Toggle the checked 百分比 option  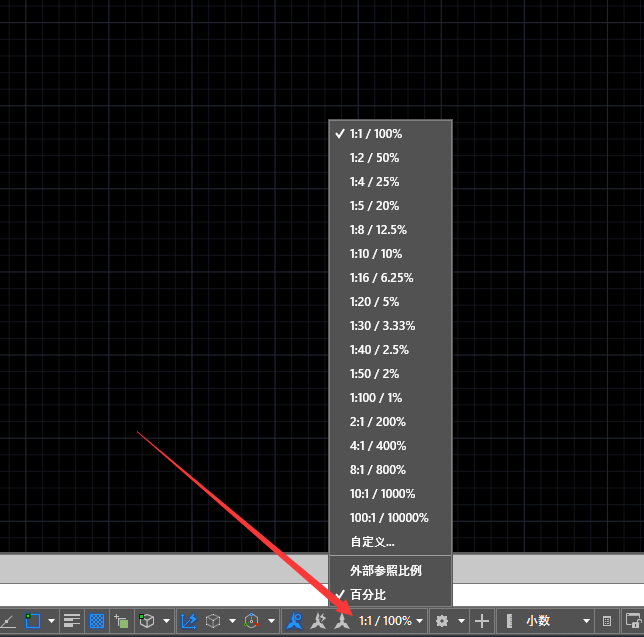[390, 594]
